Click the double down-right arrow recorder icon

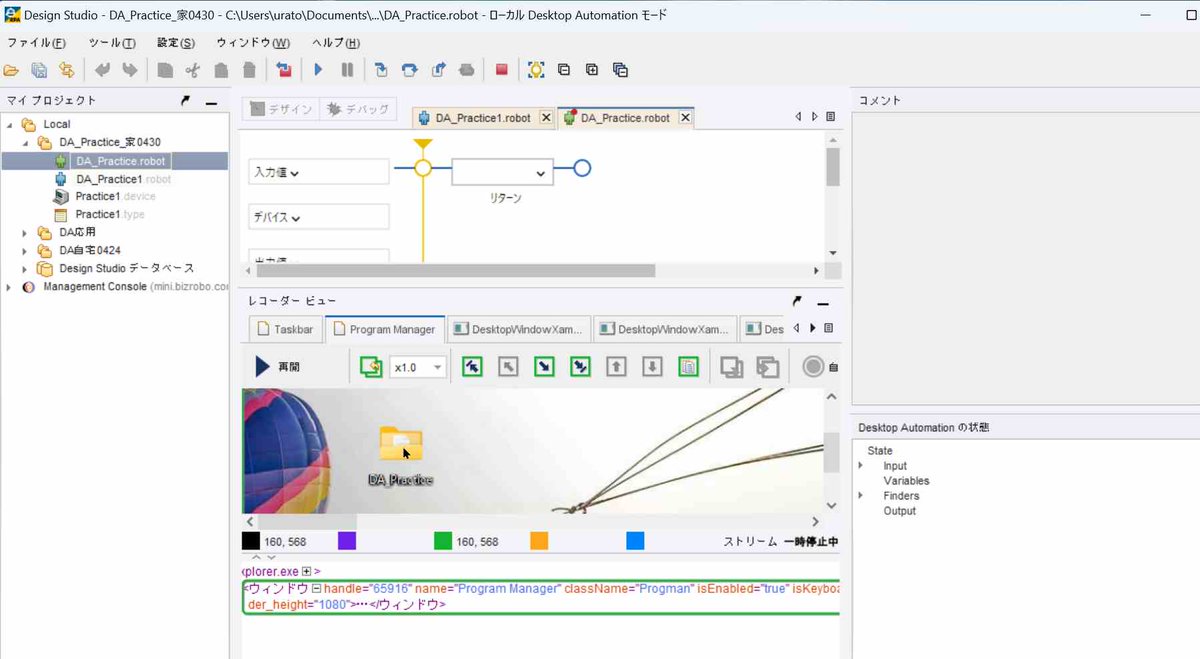pyautogui.click(x=580, y=367)
